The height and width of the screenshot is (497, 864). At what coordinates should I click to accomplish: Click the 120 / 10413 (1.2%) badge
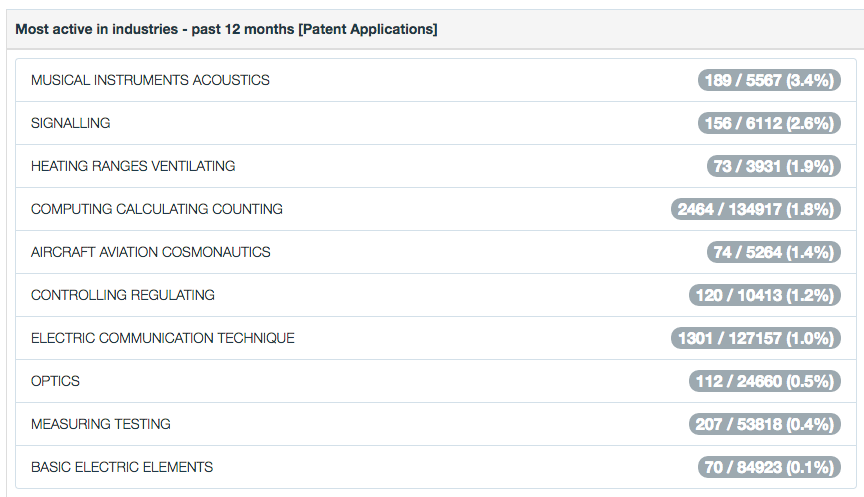point(763,295)
